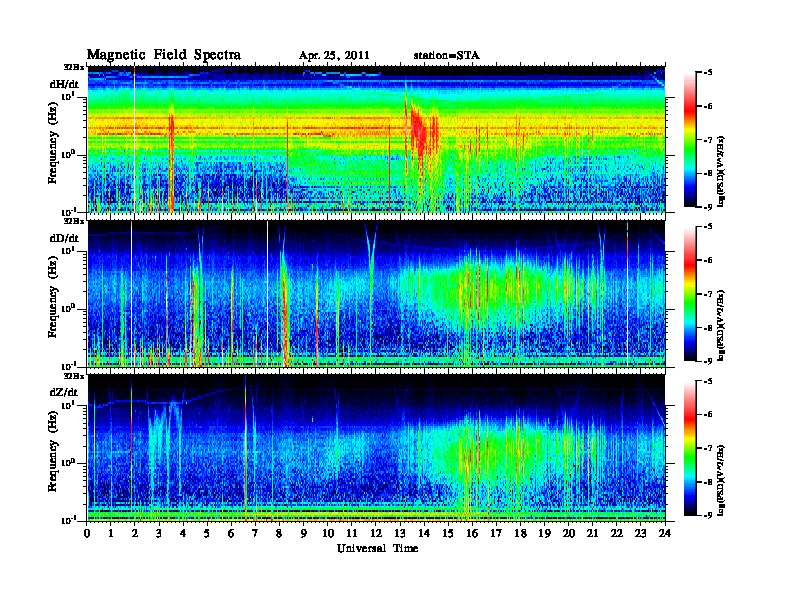Click hour 18 tick on Universal Time axis
792x612 pixels.
tap(520, 533)
